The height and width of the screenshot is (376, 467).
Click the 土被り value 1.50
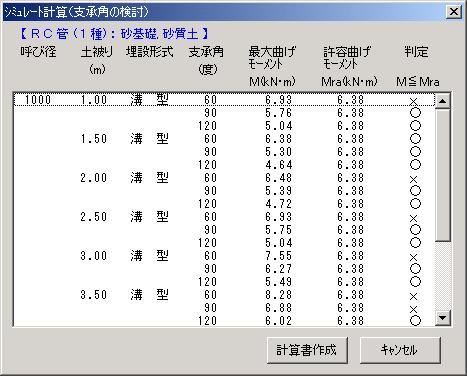pos(94,139)
